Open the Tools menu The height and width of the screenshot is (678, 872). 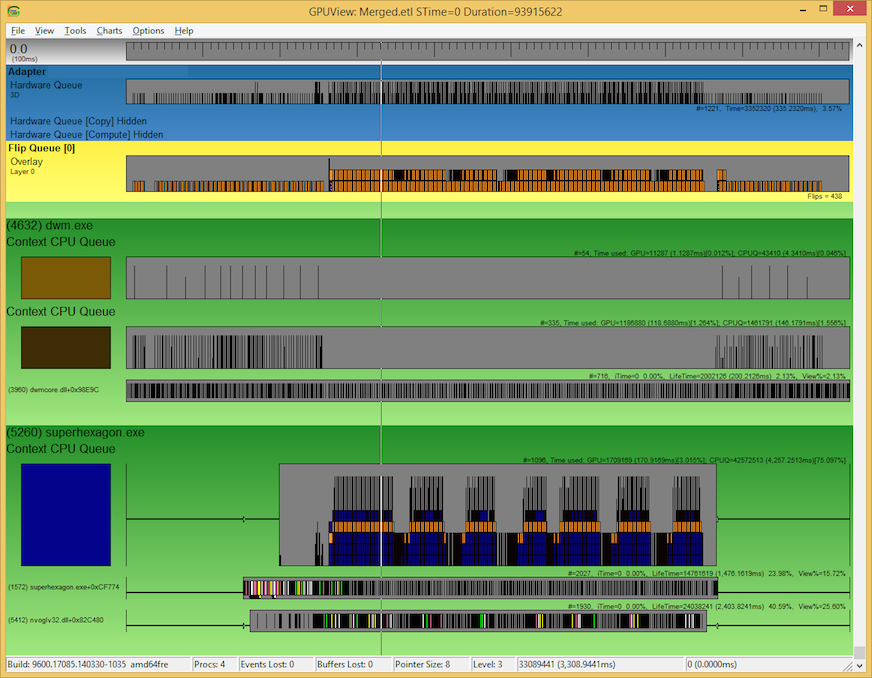point(75,31)
